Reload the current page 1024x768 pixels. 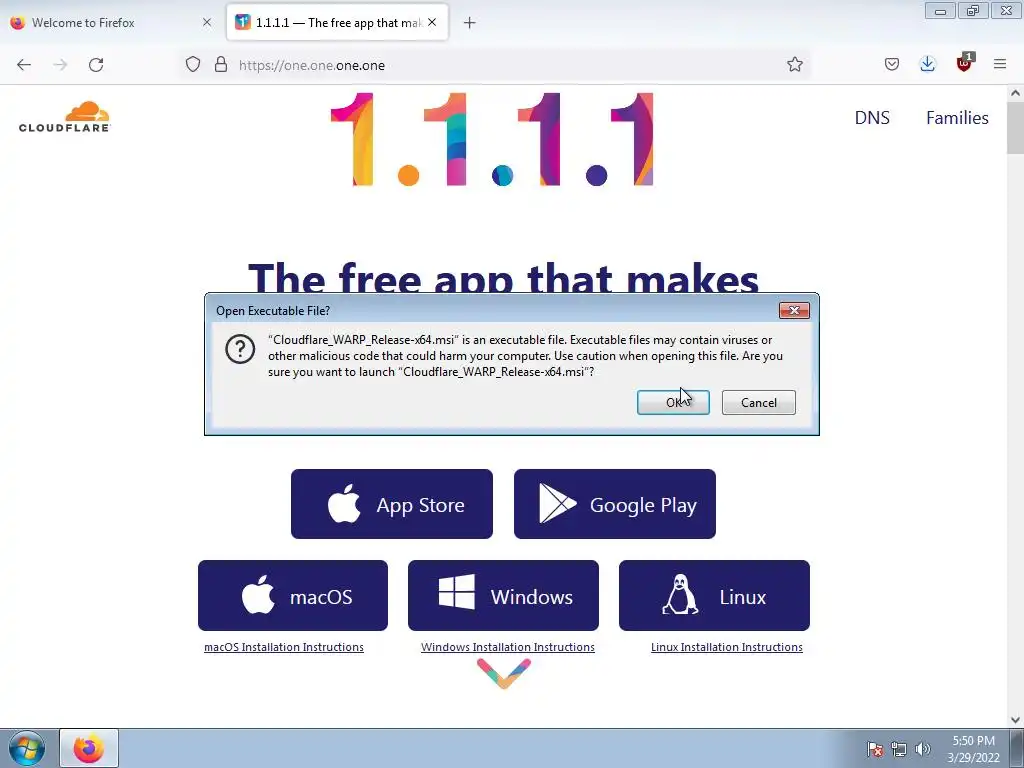96,65
